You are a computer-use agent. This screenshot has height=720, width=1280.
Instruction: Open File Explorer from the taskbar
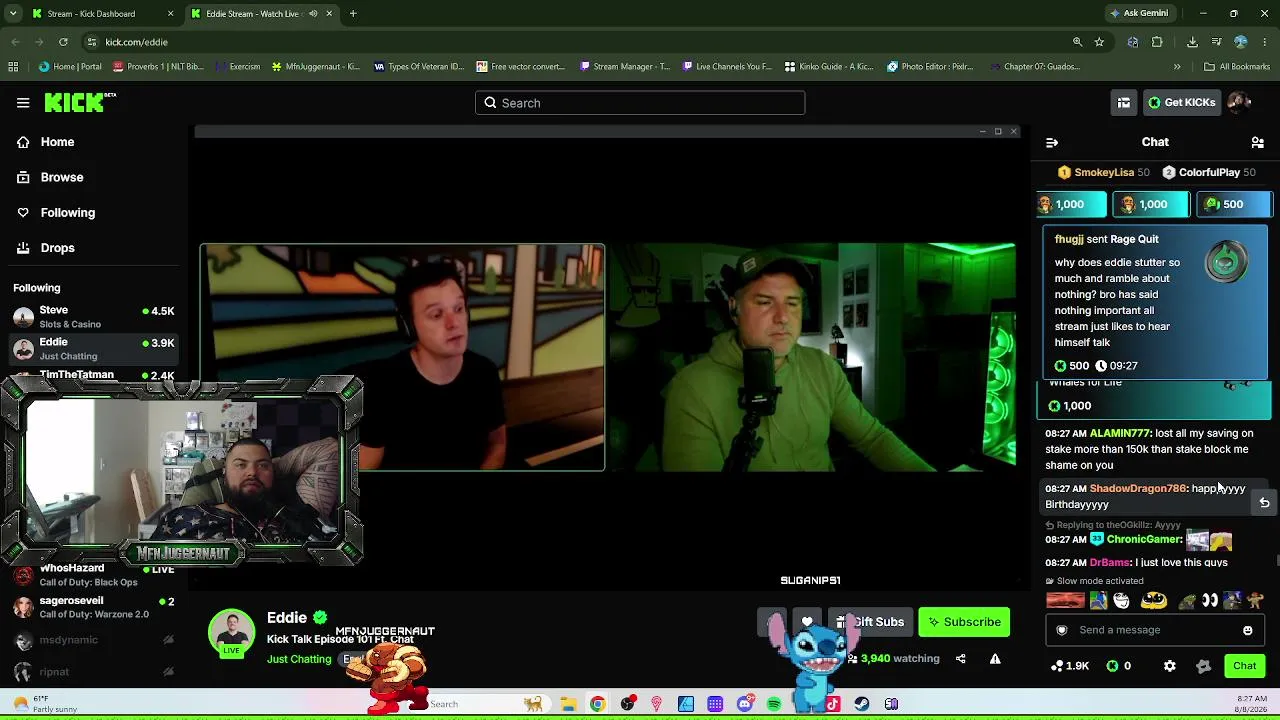click(x=568, y=704)
